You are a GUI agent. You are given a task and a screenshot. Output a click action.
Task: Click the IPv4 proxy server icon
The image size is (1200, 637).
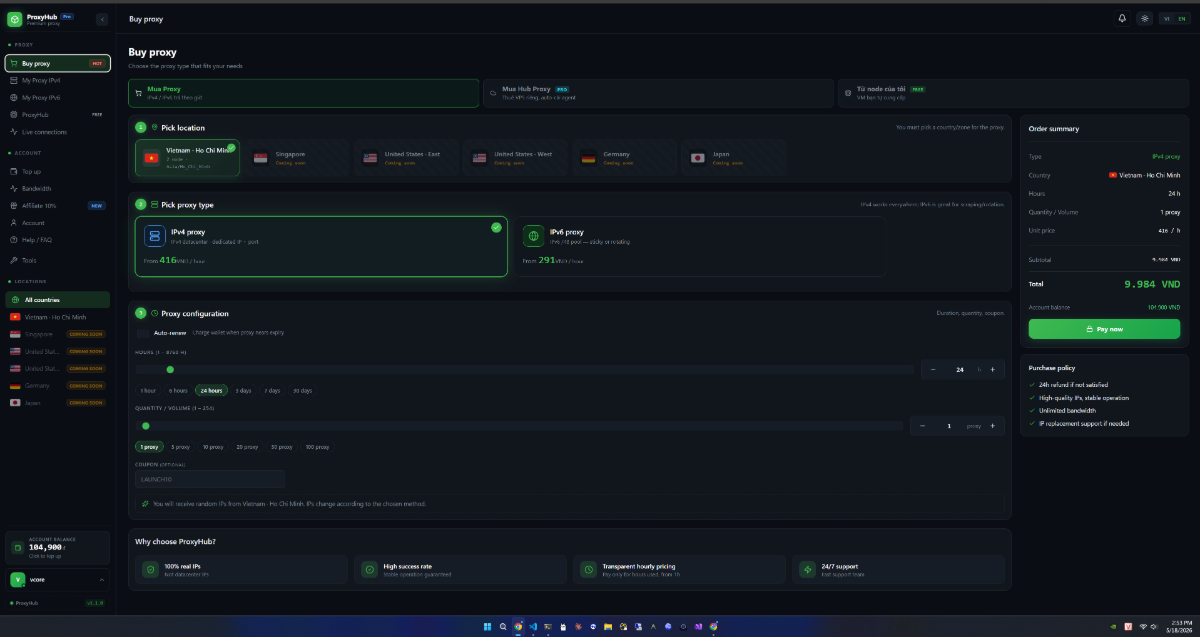pos(154,235)
